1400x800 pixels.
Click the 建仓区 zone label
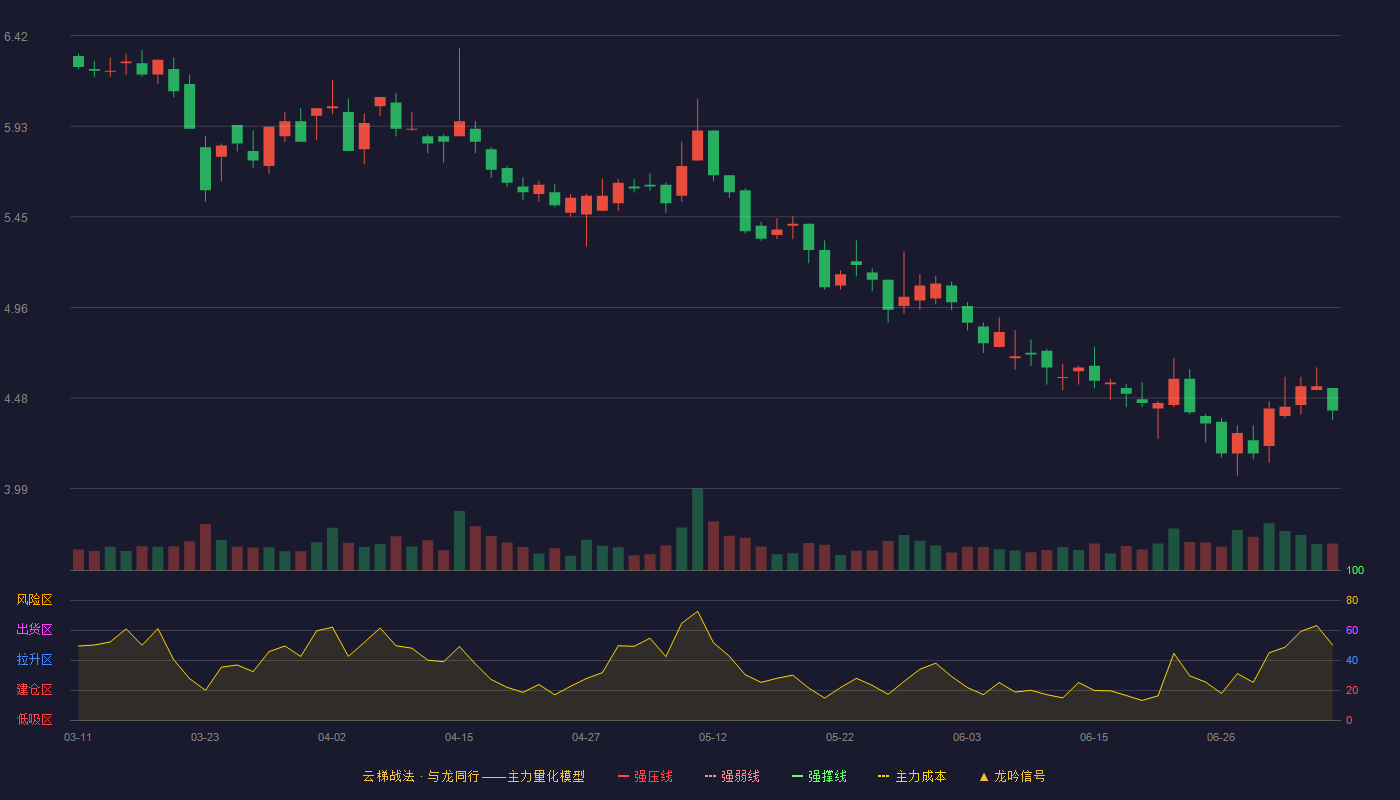[34, 690]
